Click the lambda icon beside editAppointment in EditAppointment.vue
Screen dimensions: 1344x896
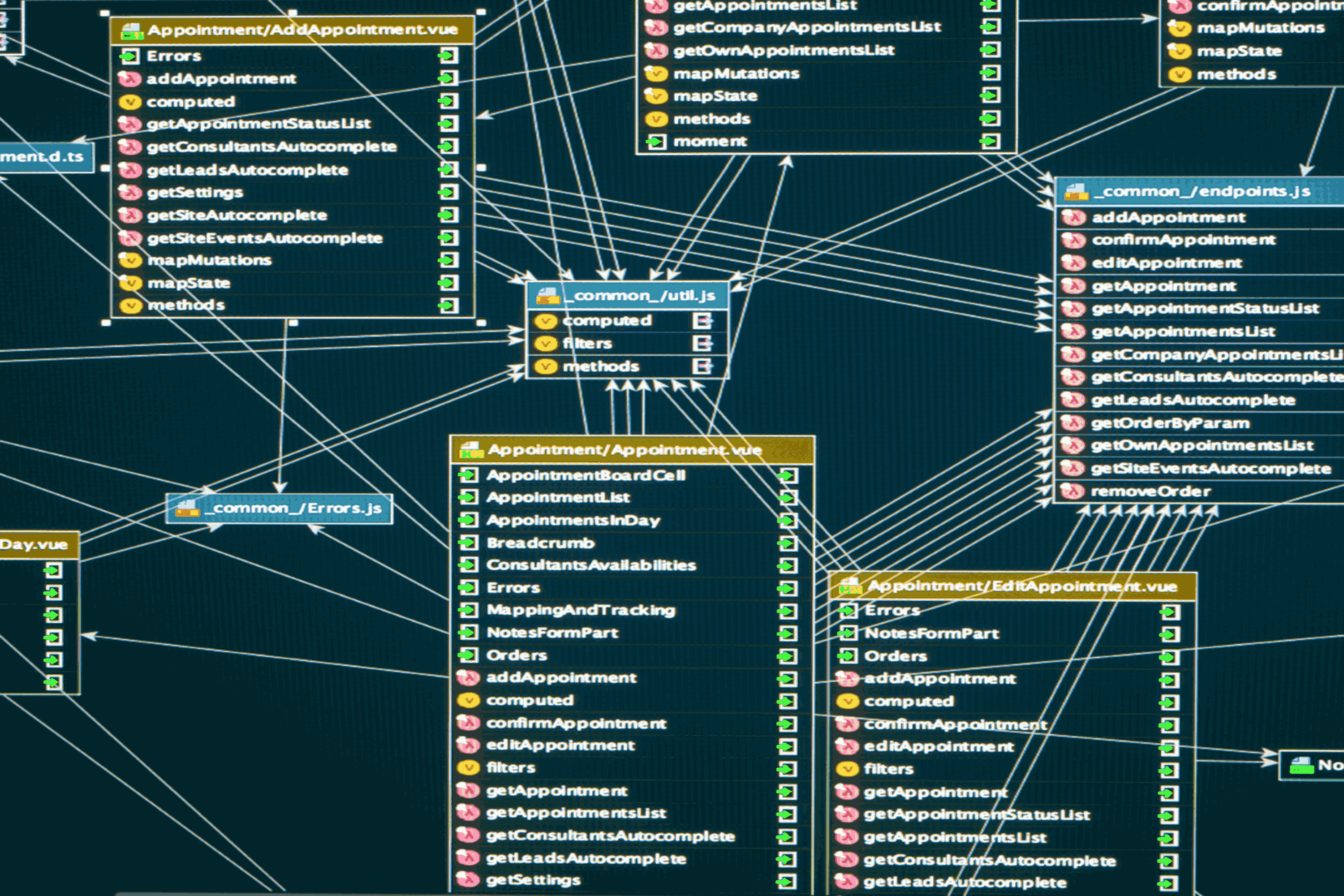tap(847, 747)
